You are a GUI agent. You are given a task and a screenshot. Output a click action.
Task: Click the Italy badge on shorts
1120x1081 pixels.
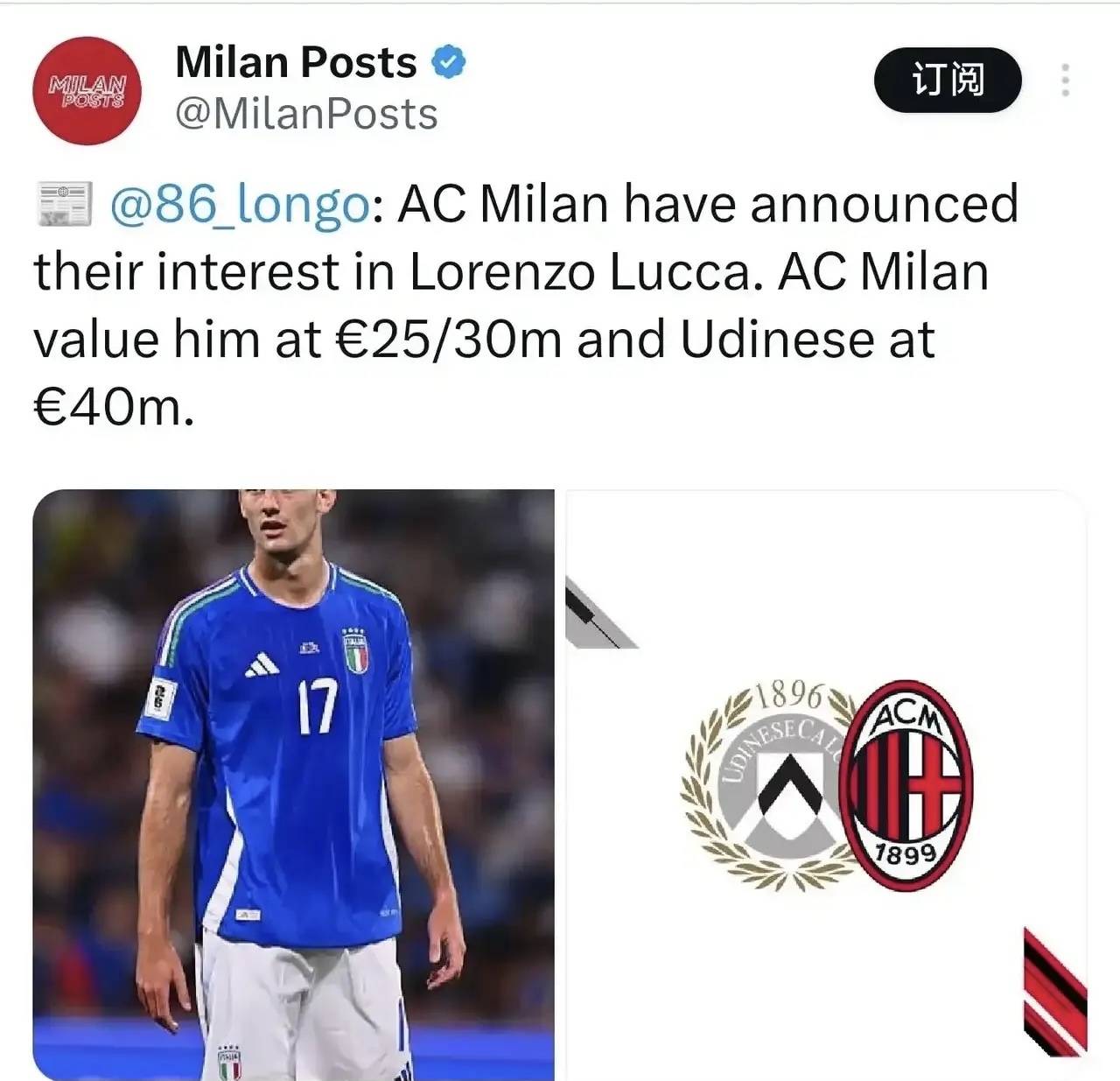[229, 1062]
